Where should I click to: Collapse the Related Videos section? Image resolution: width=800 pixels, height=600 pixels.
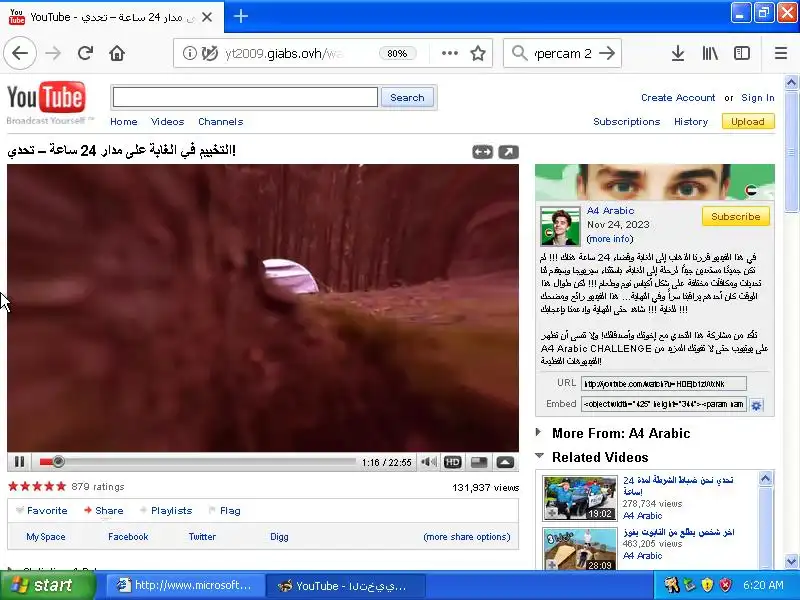(x=600, y=457)
